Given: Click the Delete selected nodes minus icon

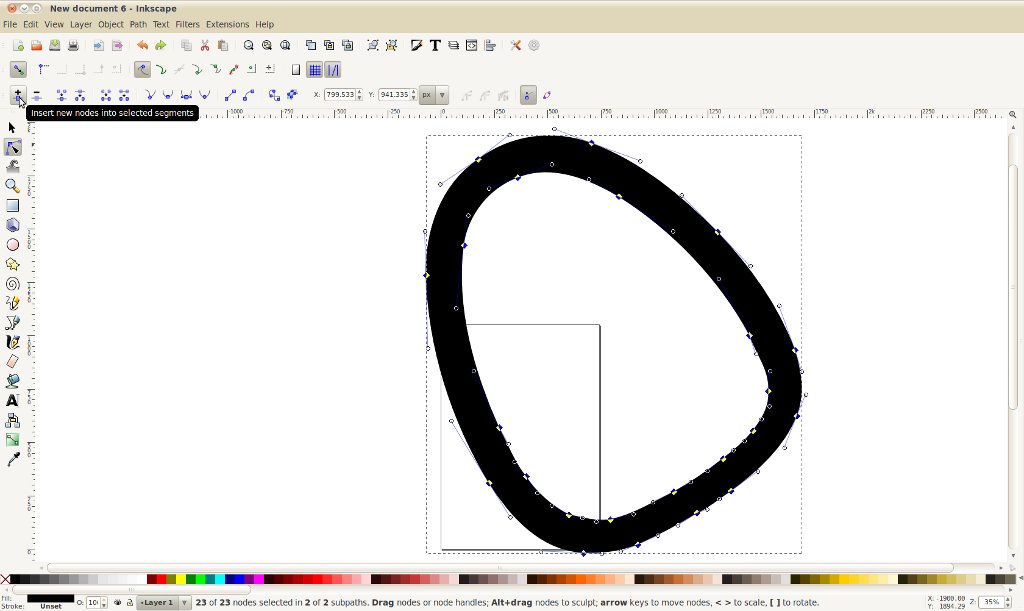Looking at the screenshot, I should [x=37, y=95].
